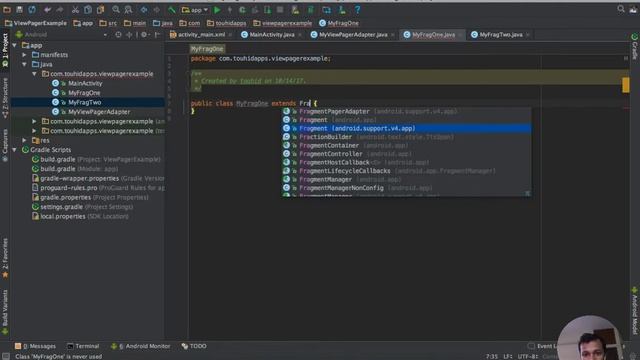This screenshot has width=640, height=360.
Task: Toggle the Android Model tool window
Action: click(x=635, y=311)
